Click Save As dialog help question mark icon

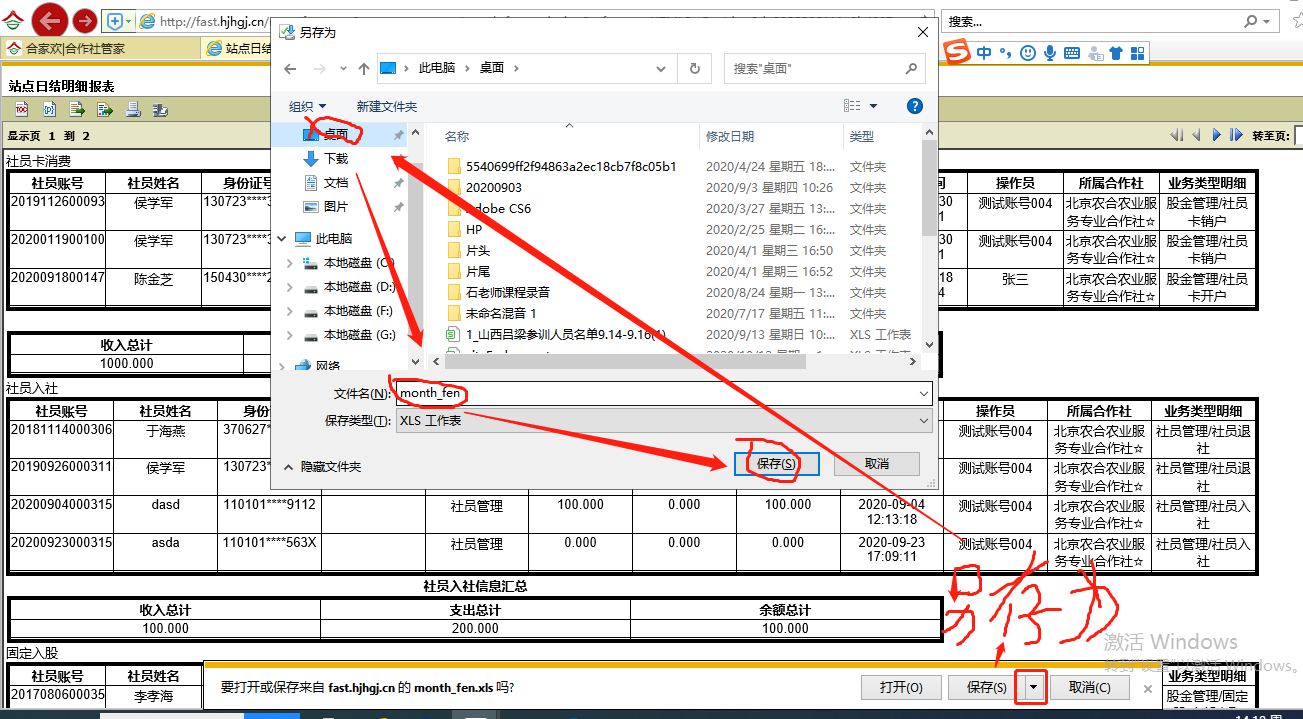(914, 106)
